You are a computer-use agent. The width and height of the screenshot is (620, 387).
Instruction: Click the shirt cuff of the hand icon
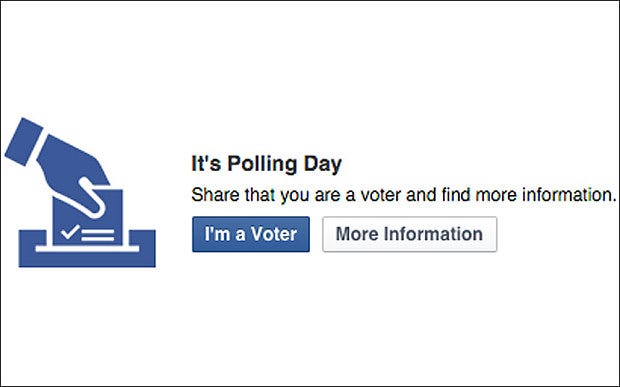24,142
